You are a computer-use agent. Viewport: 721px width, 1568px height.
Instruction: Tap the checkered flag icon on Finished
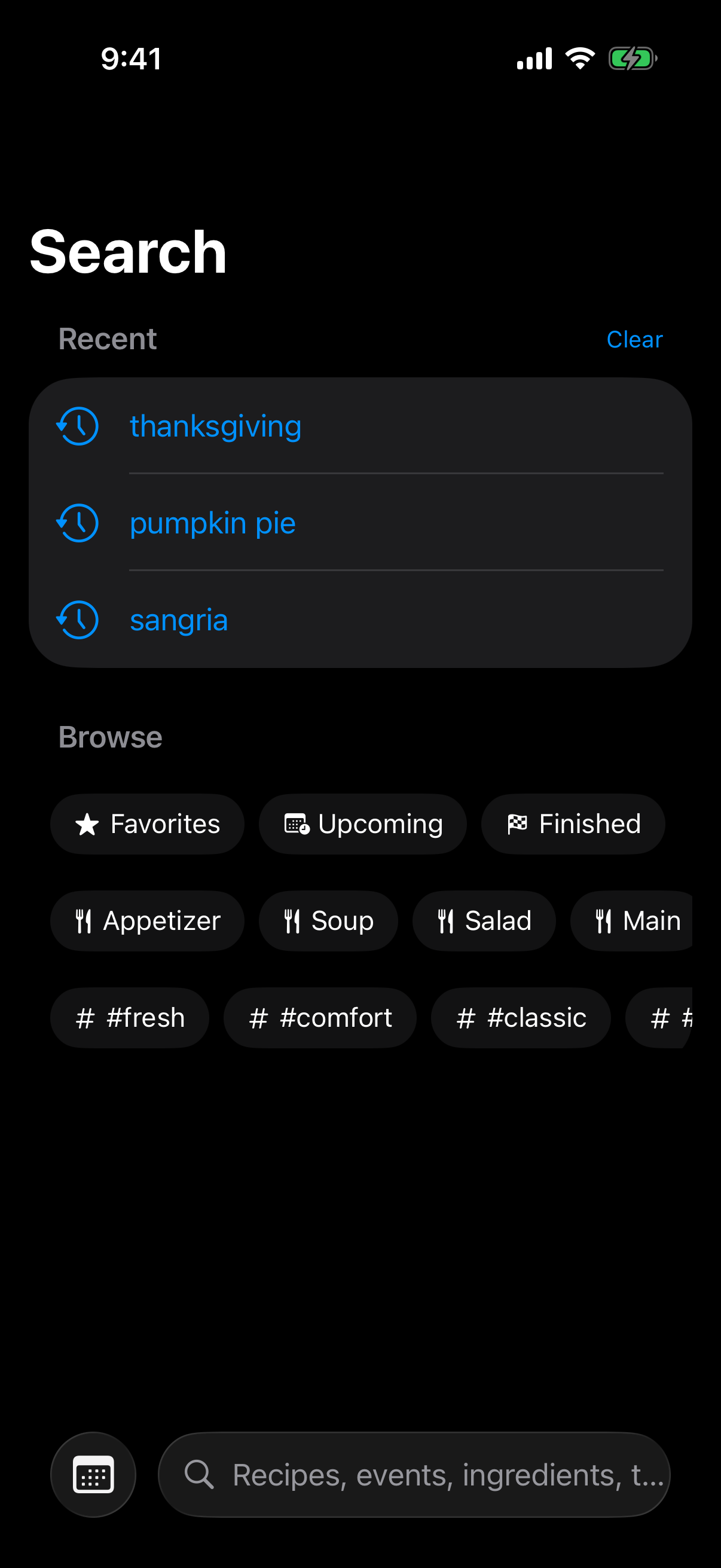click(517, 823)
